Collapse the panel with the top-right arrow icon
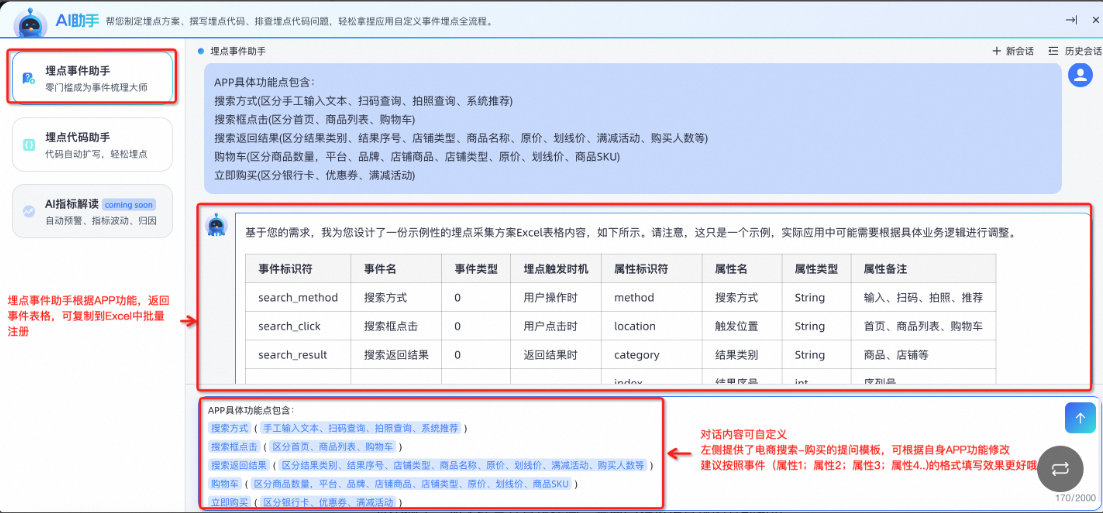The height and width of the screenshot is (513, 1103). [x=1071, y=20]
